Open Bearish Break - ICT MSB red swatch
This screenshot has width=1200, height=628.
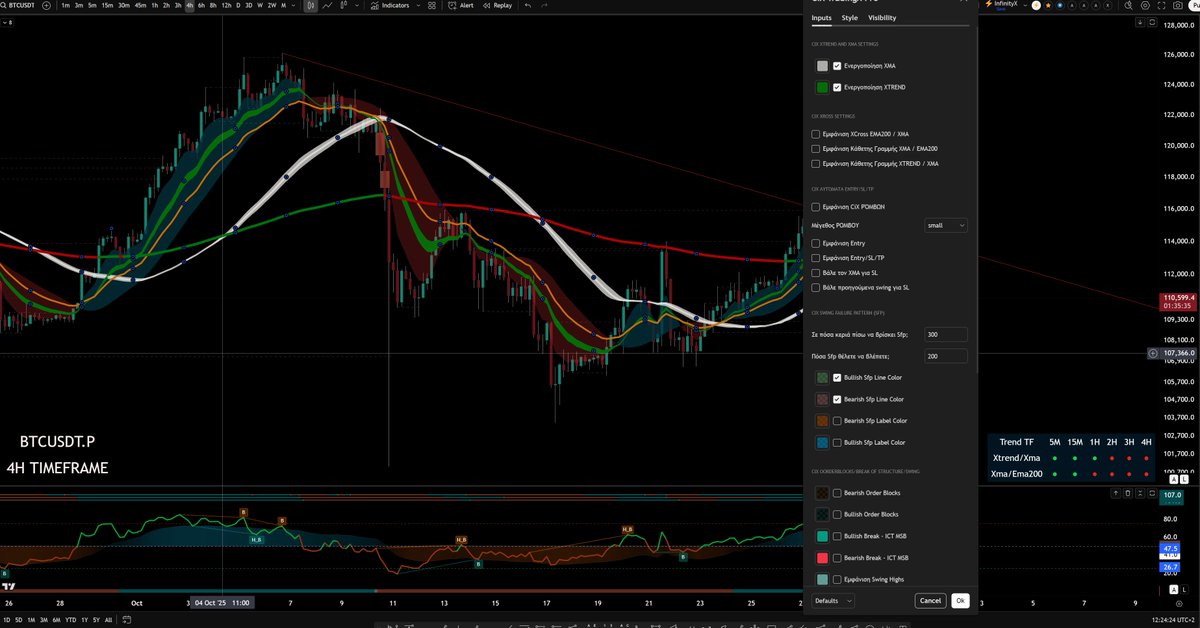(822, 558)
